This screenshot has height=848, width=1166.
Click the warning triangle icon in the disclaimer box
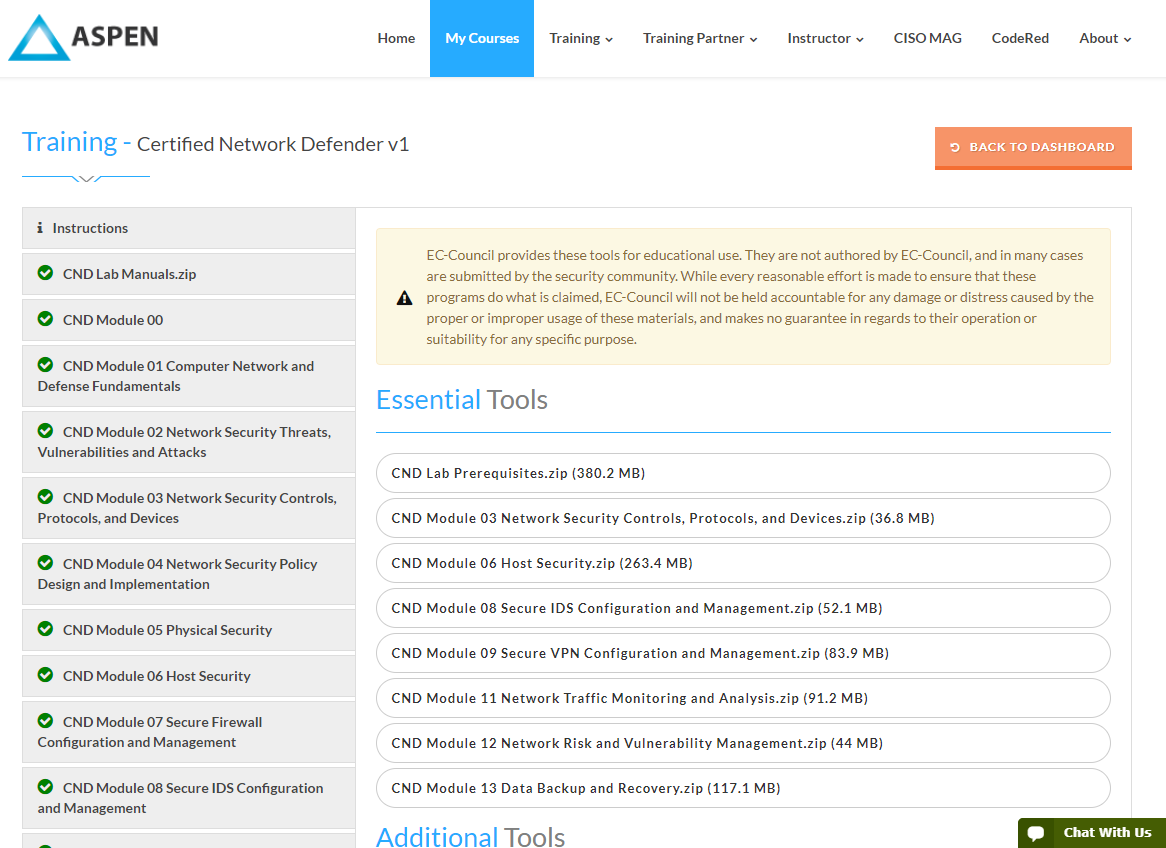(x=405, y=298)
